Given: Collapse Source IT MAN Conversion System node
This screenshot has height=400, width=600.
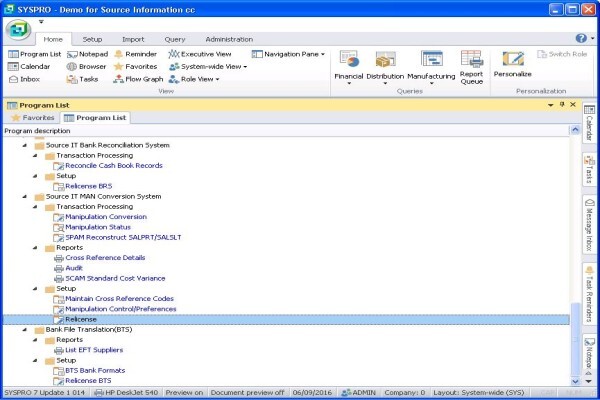Looking at the screenshot, I should pyautogui.click(x=25, y=196).
